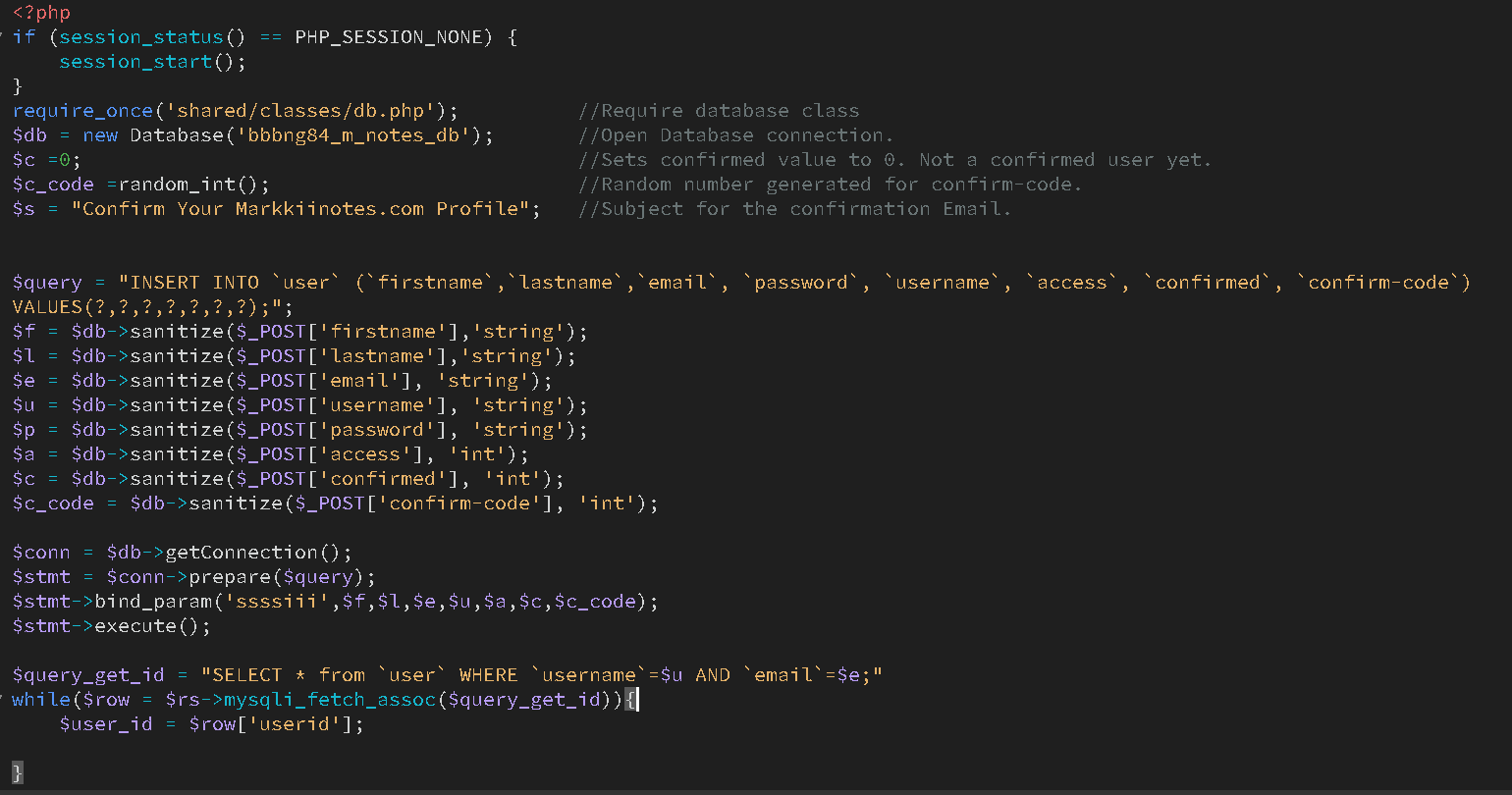Image resolution: width=1512 pixels, height=795 pixels.
Task: Click the //Subject for the confirmation Email comment
Action: 795,209
